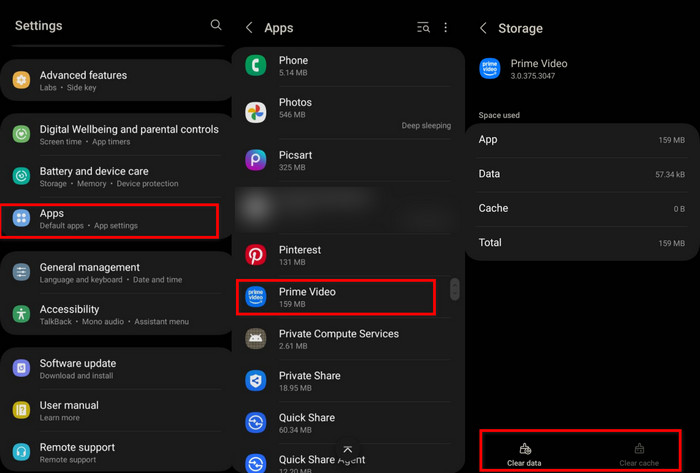Click the Total row in Storage
This screenshot has height=473, width=700.
click(x=582, y=243)
